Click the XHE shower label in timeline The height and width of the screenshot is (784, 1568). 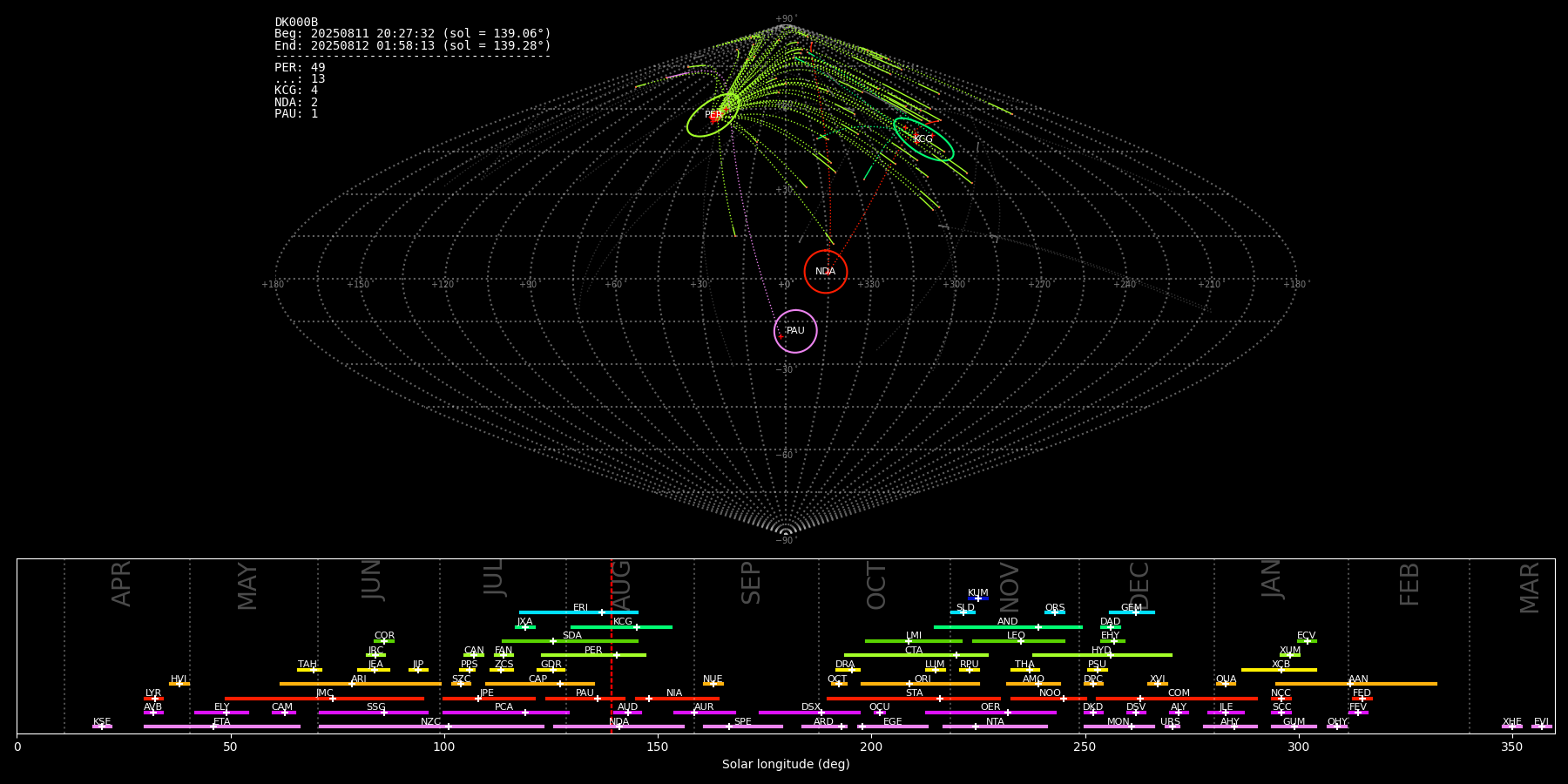pos(1511,721)
